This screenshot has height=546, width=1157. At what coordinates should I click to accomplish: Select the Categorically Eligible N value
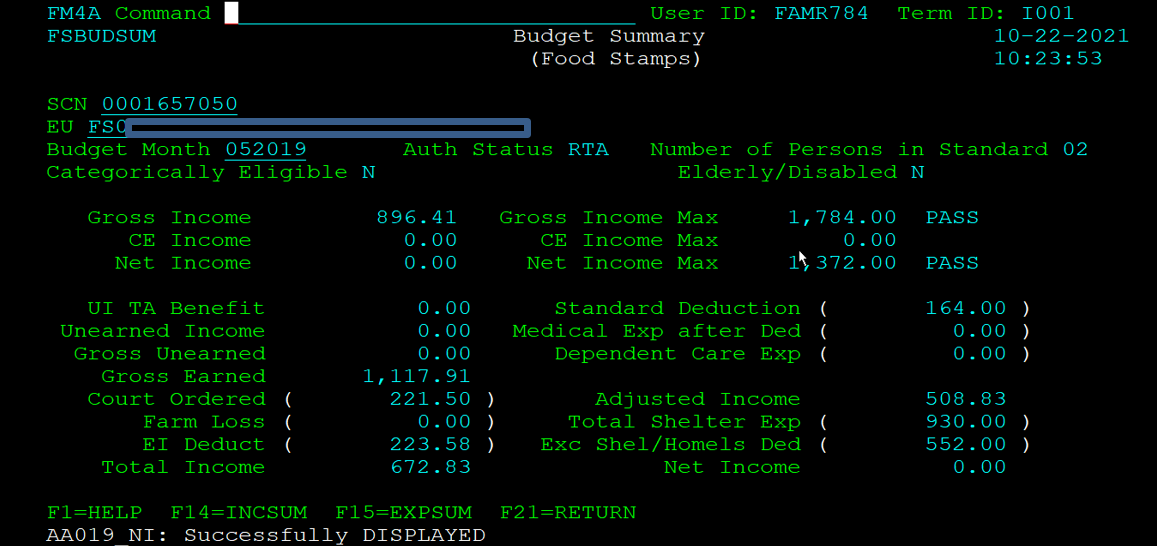tap(368, 173)
